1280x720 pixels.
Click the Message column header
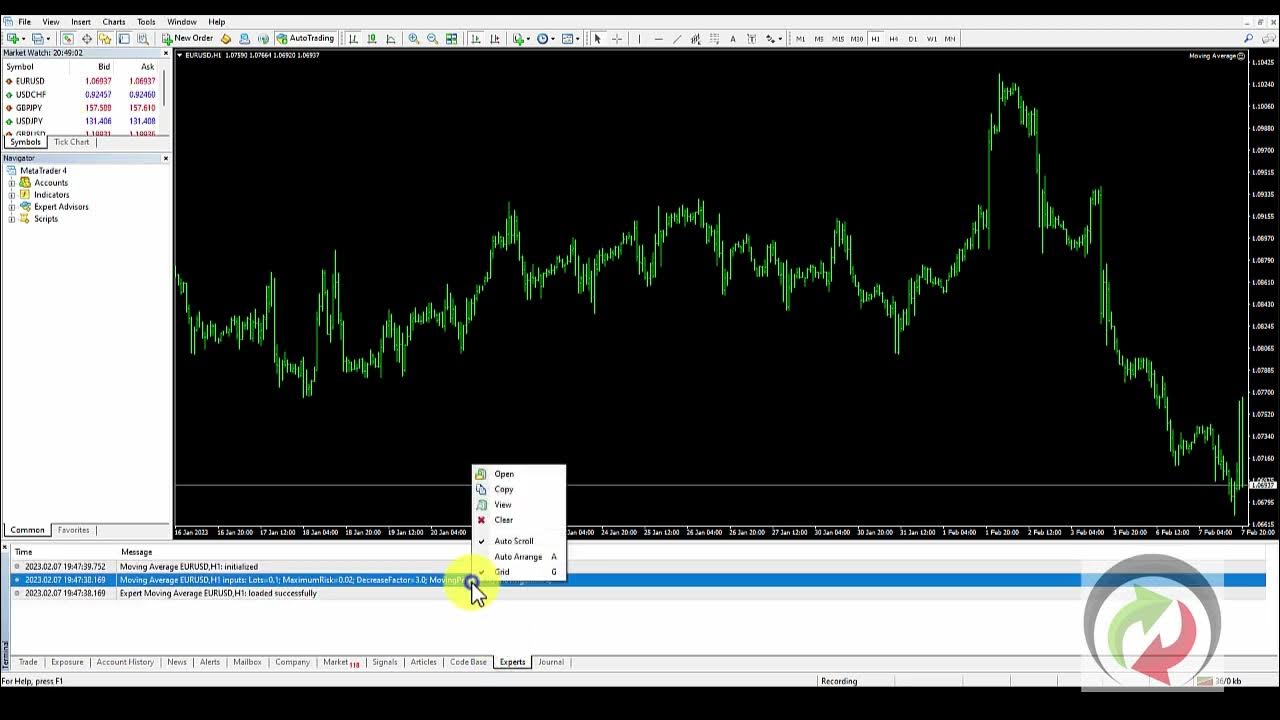pos(136,552)
